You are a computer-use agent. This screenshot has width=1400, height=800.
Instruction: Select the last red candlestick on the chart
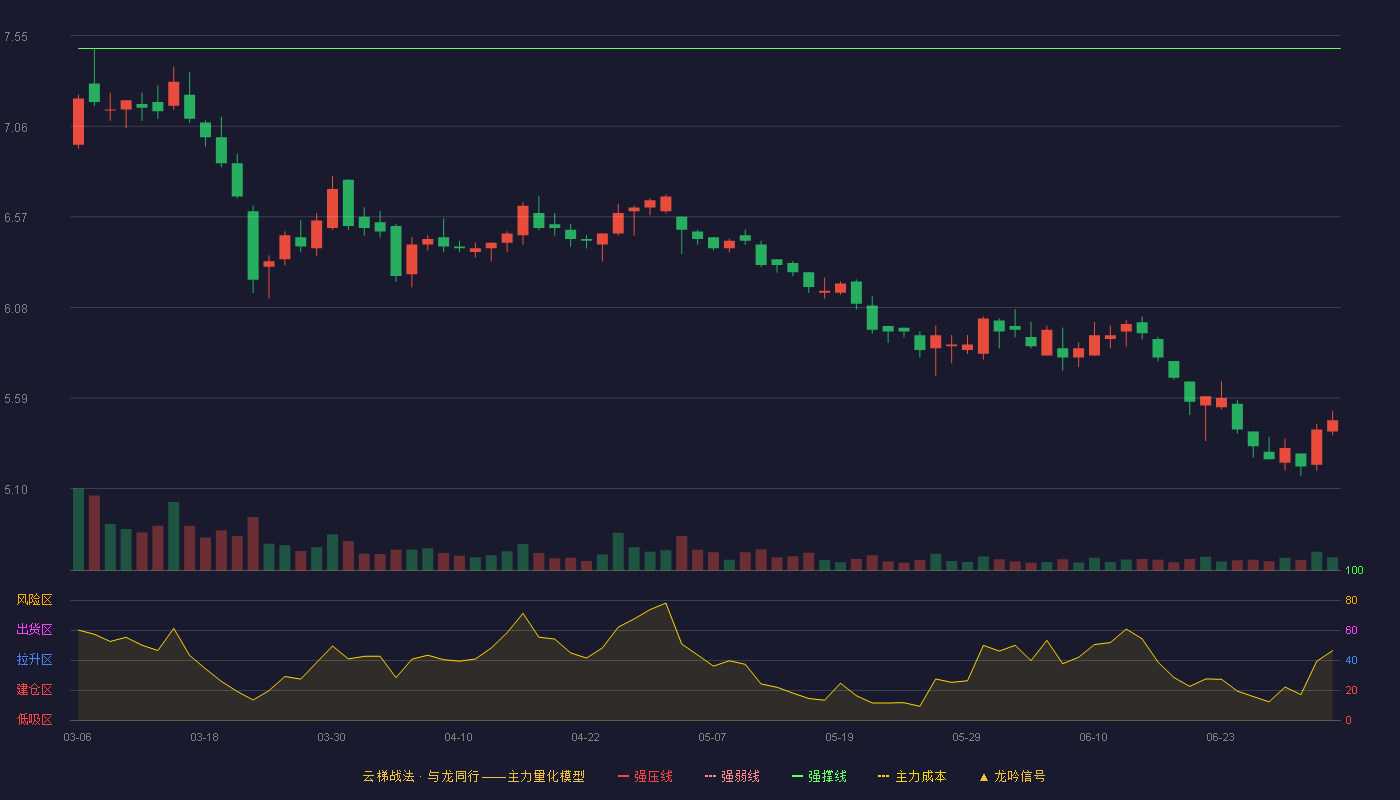(1332, 425)
